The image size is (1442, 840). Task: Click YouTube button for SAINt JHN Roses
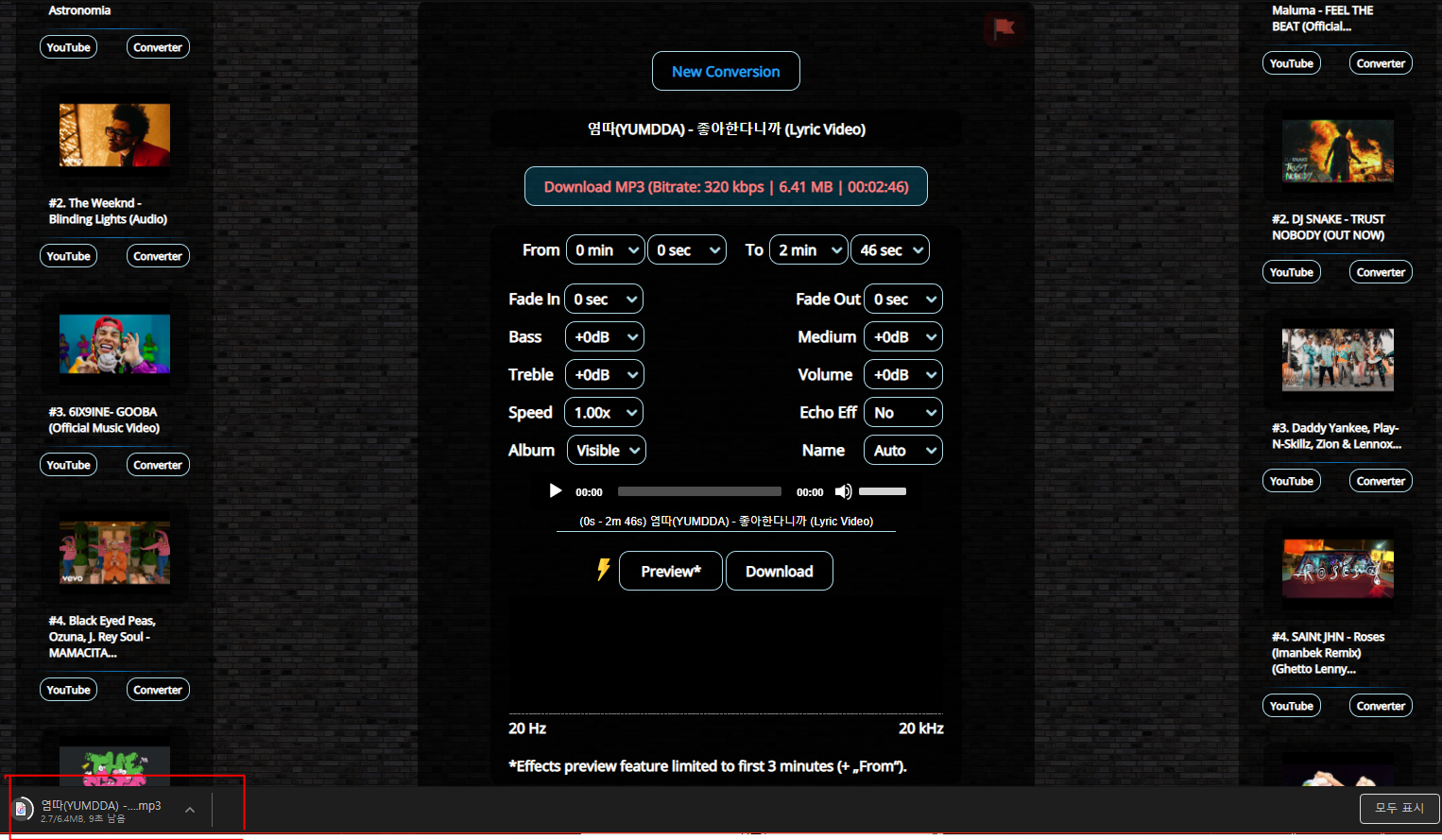pyautogui.click(x=1292, y=706)
